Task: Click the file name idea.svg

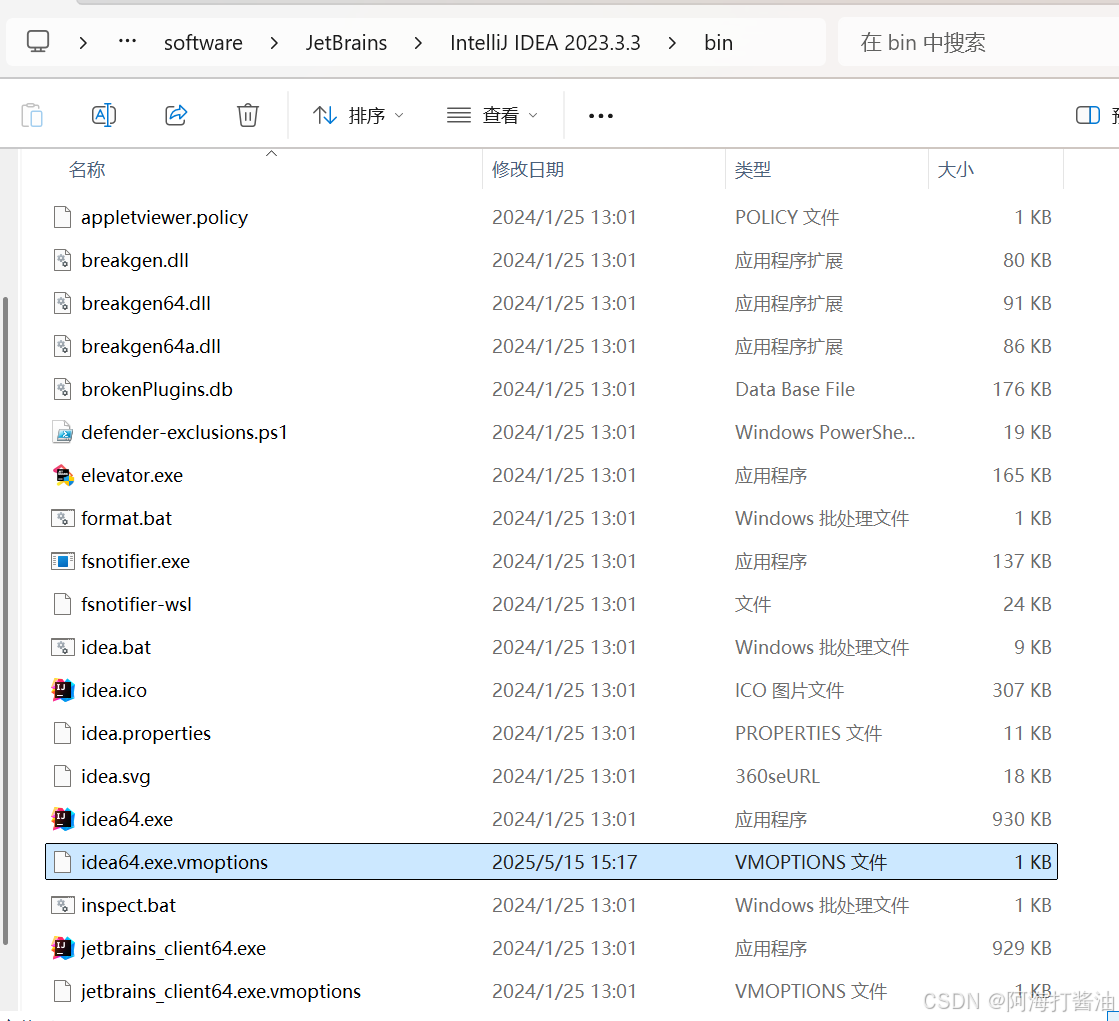Action: point(116,776)
